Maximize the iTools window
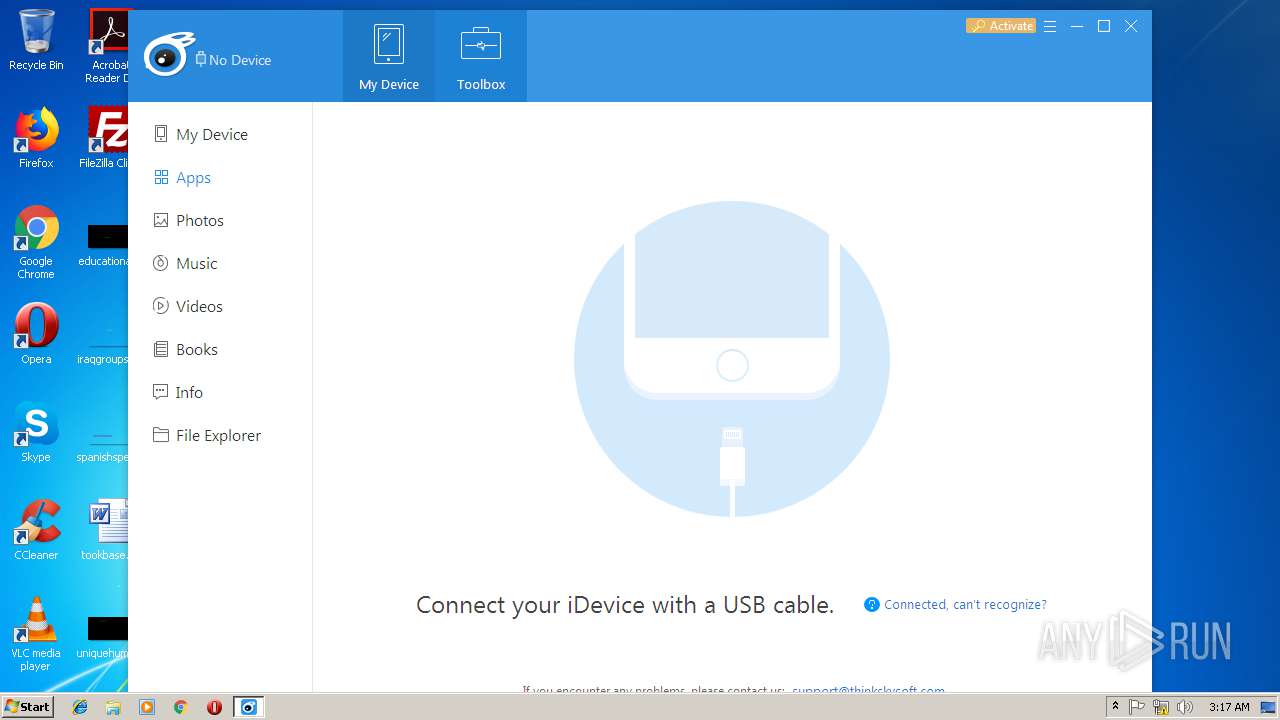This screenshot has height=720, width=1280. tap(1104, 26)
